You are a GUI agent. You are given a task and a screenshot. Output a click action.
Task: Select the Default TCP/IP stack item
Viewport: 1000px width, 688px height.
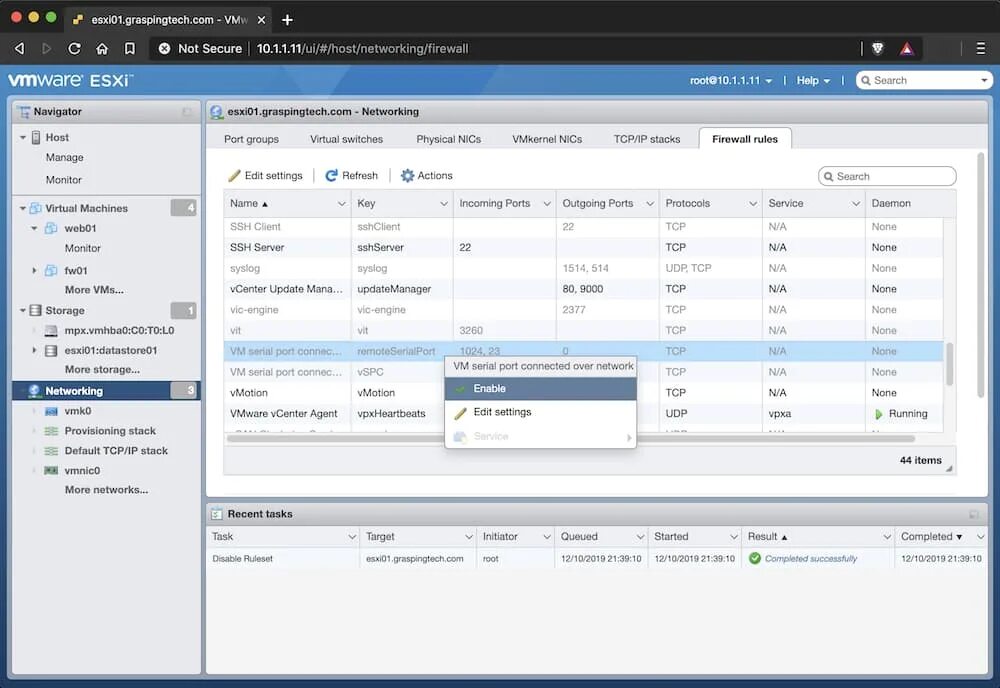(x=116, y=451)
